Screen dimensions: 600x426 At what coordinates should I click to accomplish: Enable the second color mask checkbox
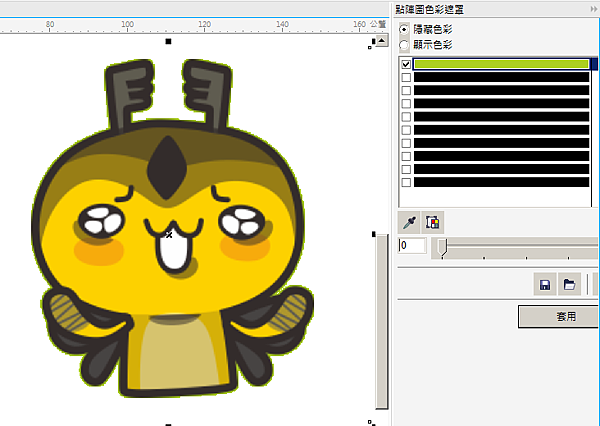tap(405, 77)
